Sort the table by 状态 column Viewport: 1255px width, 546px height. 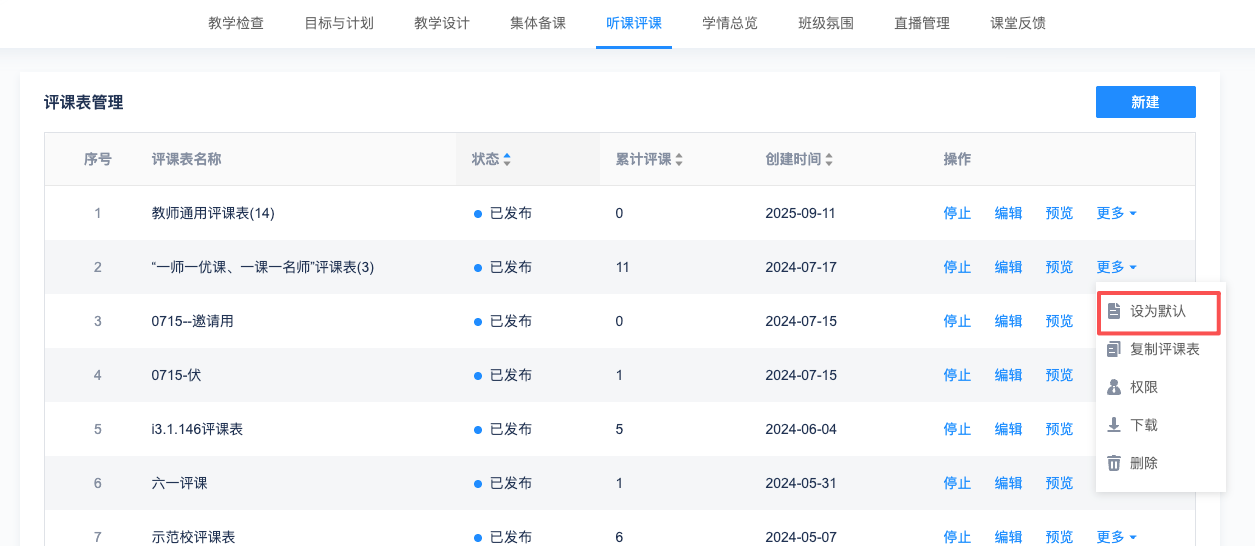click(x=507, y=159)
